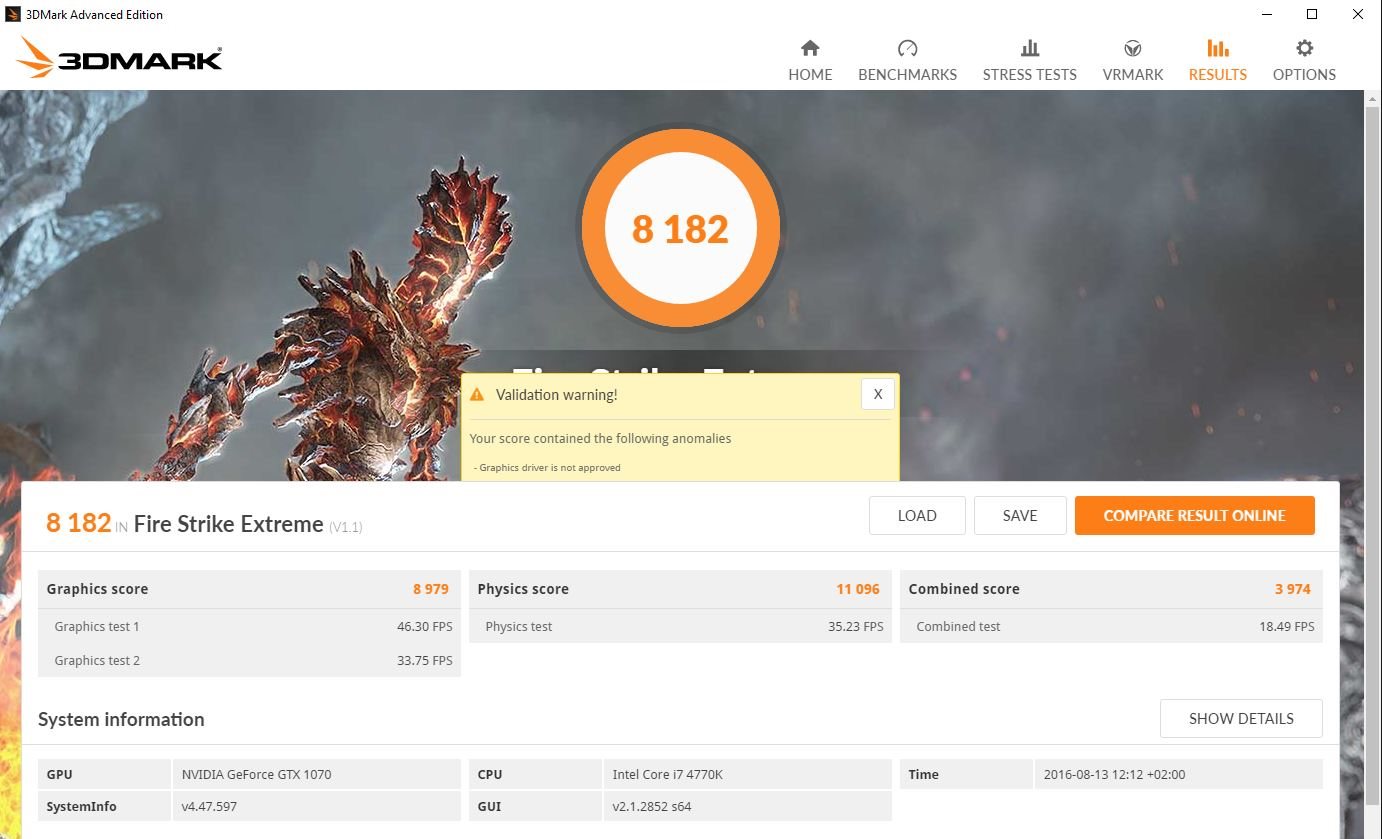The height and width of the screenshot is (839, 1382).
Task: Open the Stress Tests bar chart icon
Action: 1029,48
